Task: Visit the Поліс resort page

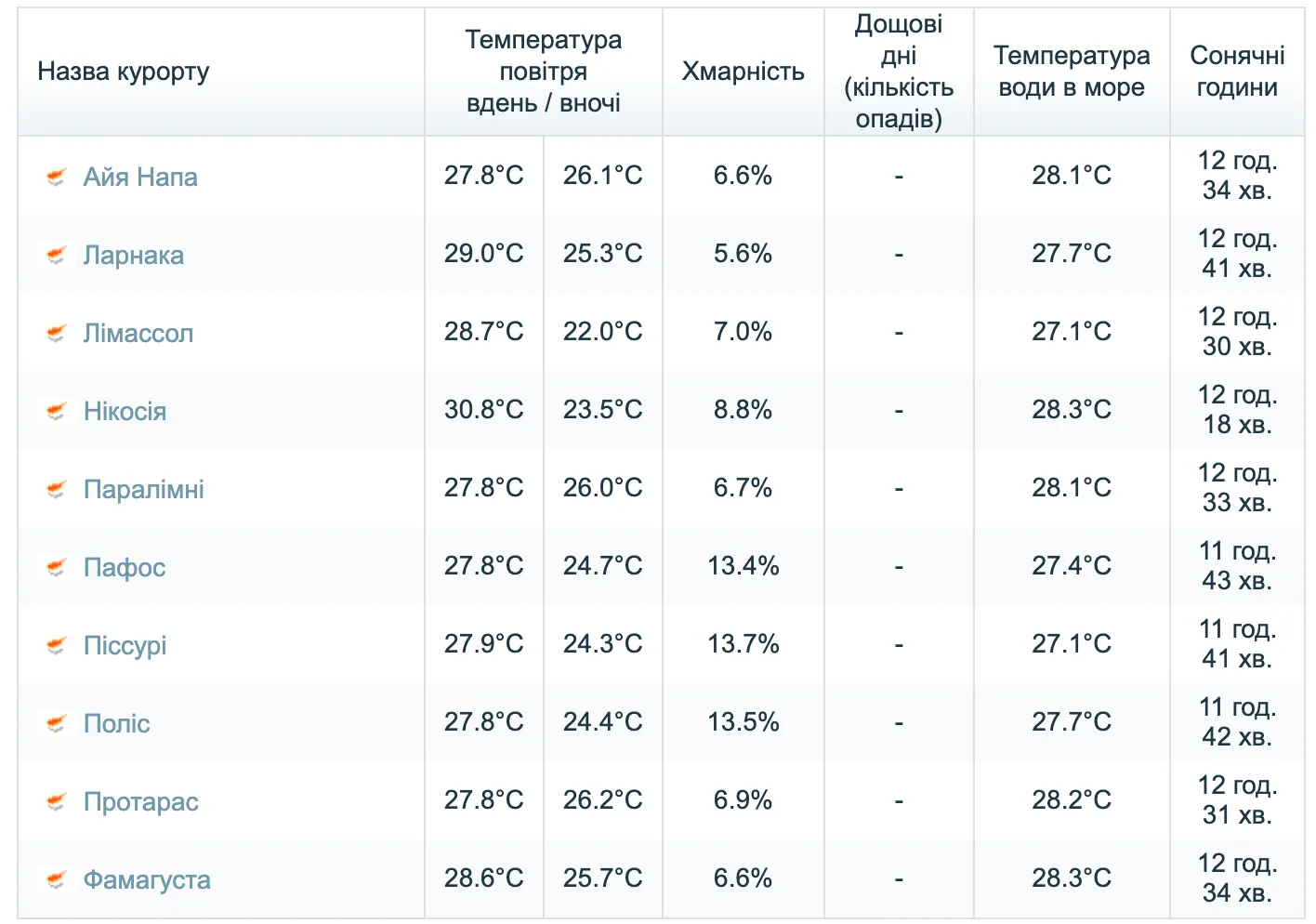Action: pyautogui.click(x=116, y=723)
